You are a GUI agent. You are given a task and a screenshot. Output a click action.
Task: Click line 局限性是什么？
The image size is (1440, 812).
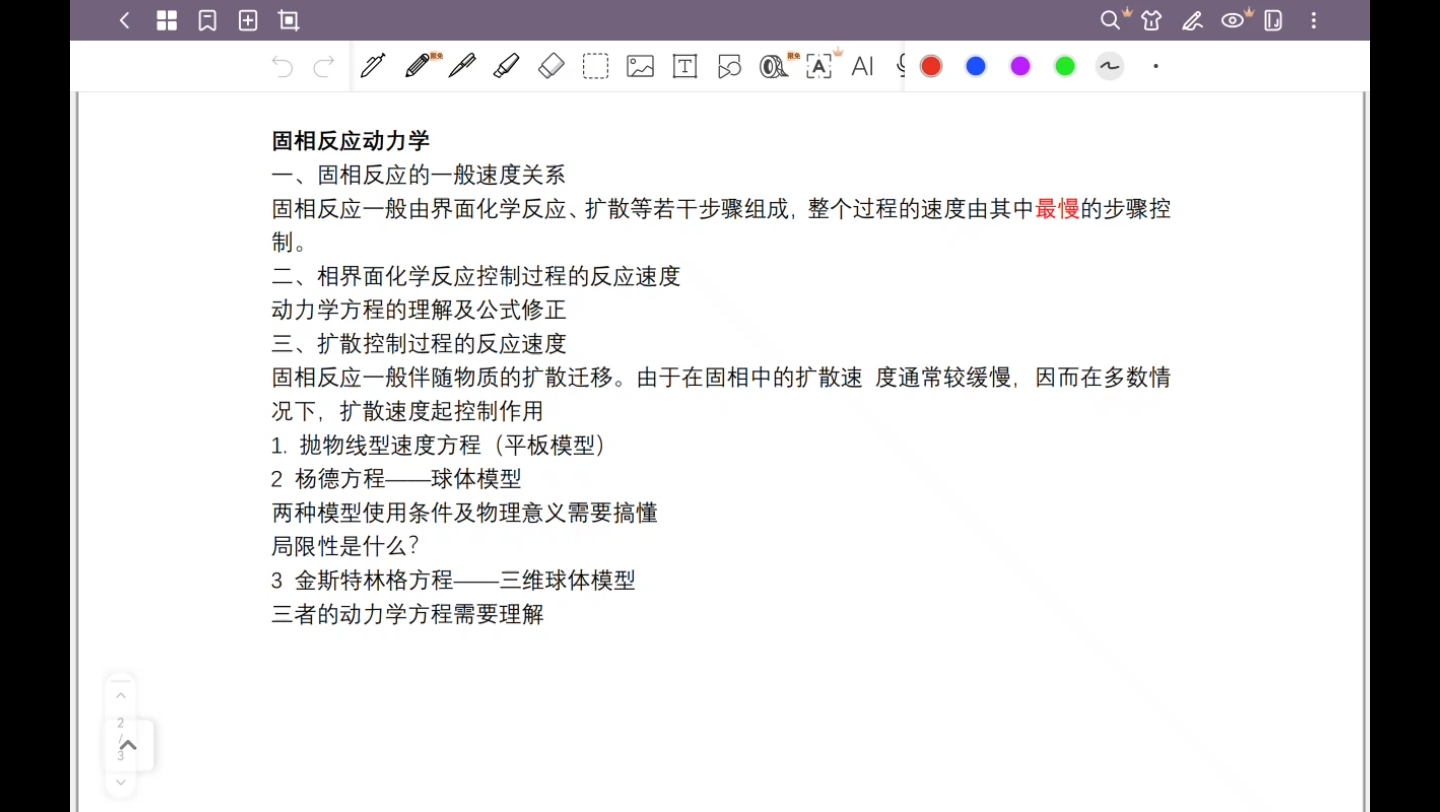345,546
